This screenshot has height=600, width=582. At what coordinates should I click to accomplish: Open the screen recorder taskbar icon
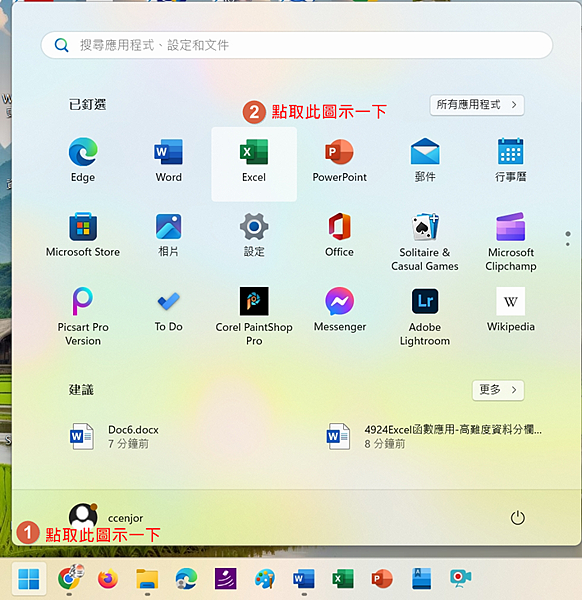[460, 579]
